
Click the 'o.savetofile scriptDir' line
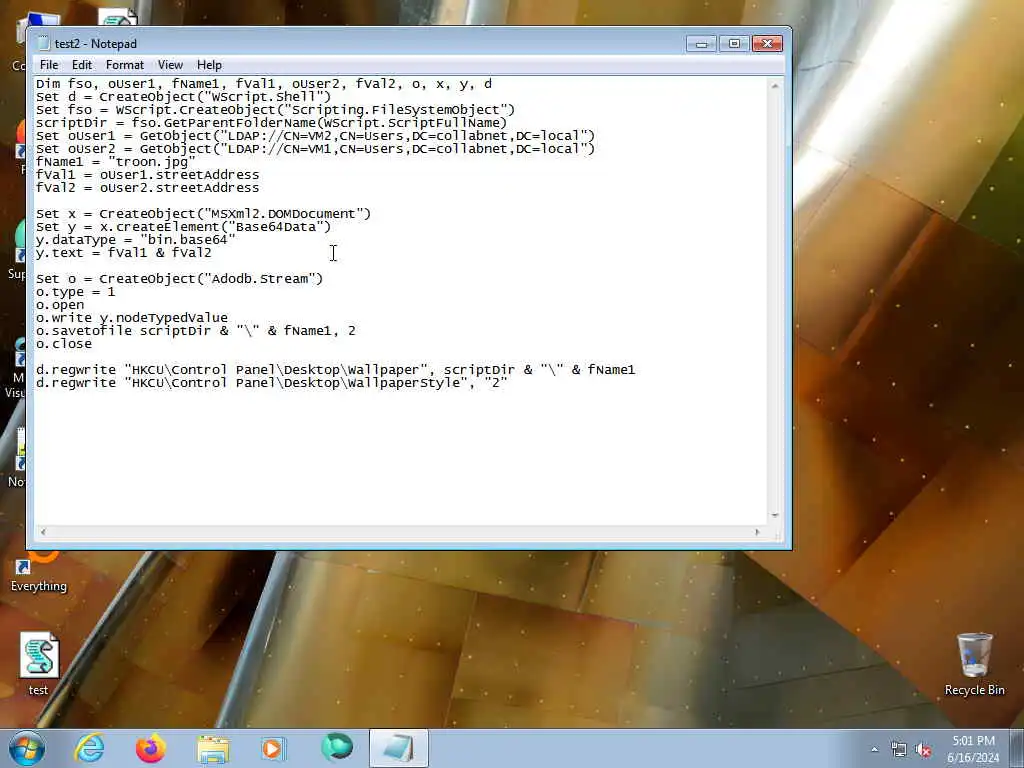[196, 331]
